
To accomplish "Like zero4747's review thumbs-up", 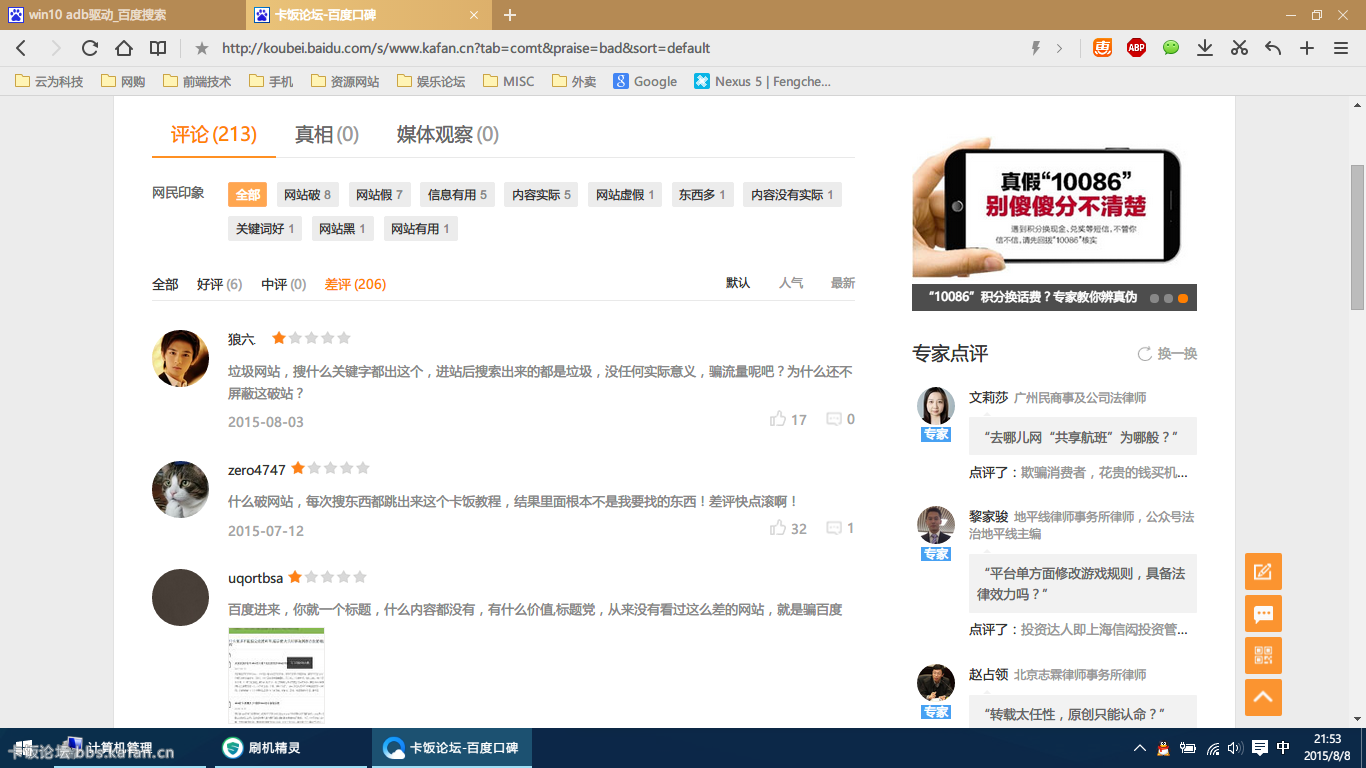I will point(778,528).
